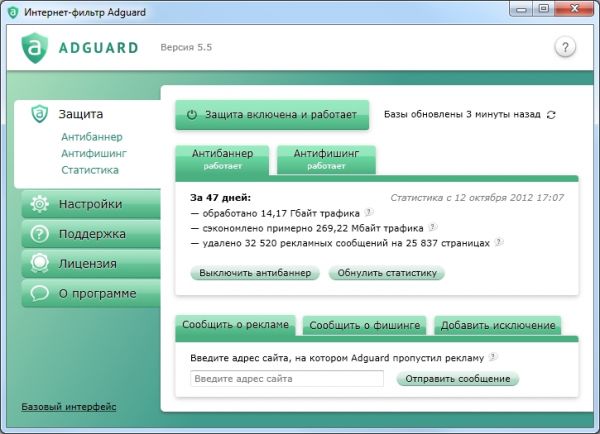Click the Введите адрес сайта input field
This screenshot has width=600, height=434.
287,379
